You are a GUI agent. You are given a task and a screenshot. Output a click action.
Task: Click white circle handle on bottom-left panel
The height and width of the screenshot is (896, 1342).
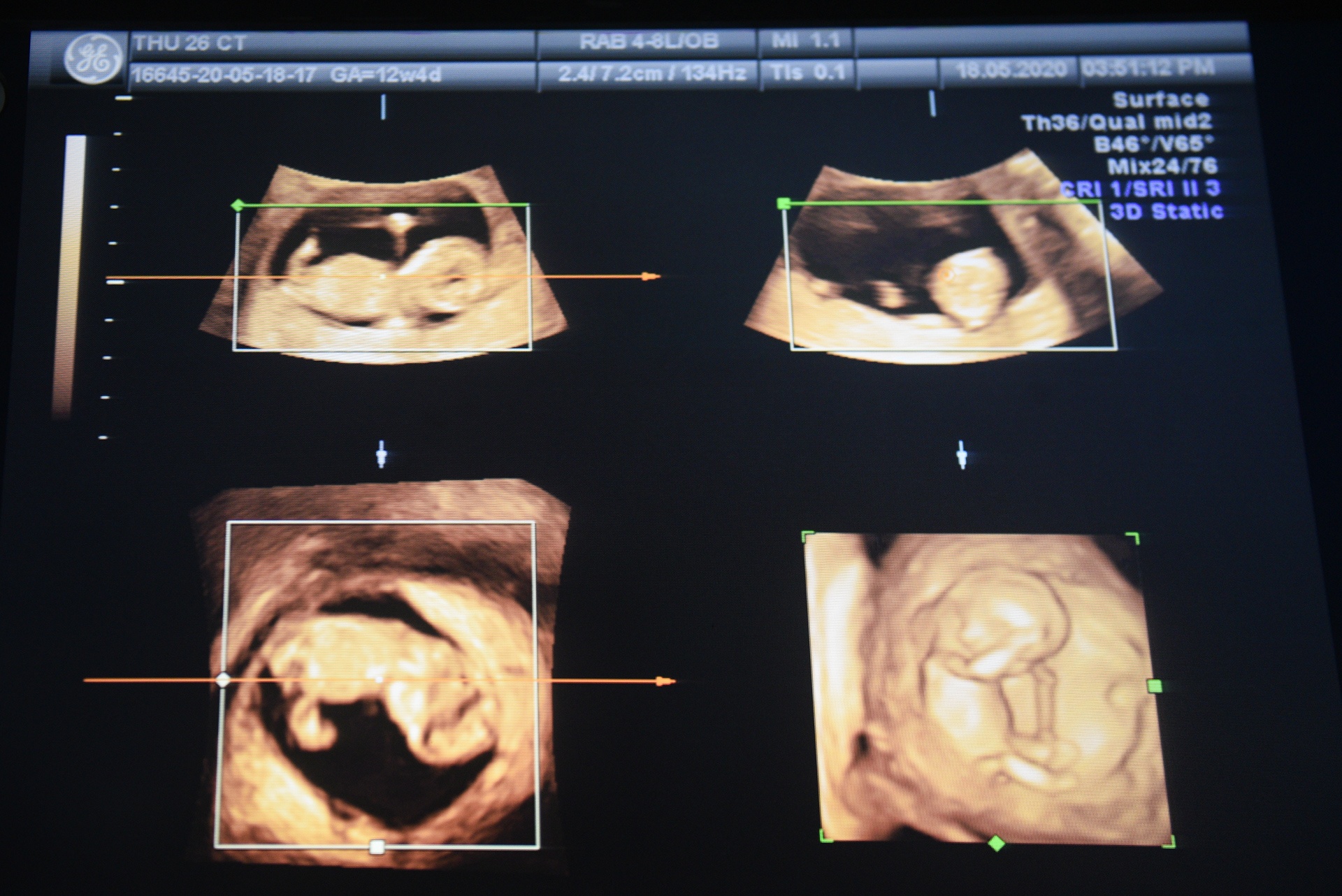point(224,679)
